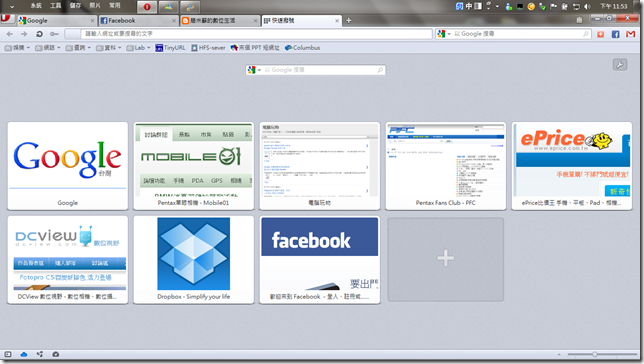Image resolution: width=644 pixels, height=364 pixels.
Task: Open the DCView speed dial thumbnail
Action: click(68, 260)
